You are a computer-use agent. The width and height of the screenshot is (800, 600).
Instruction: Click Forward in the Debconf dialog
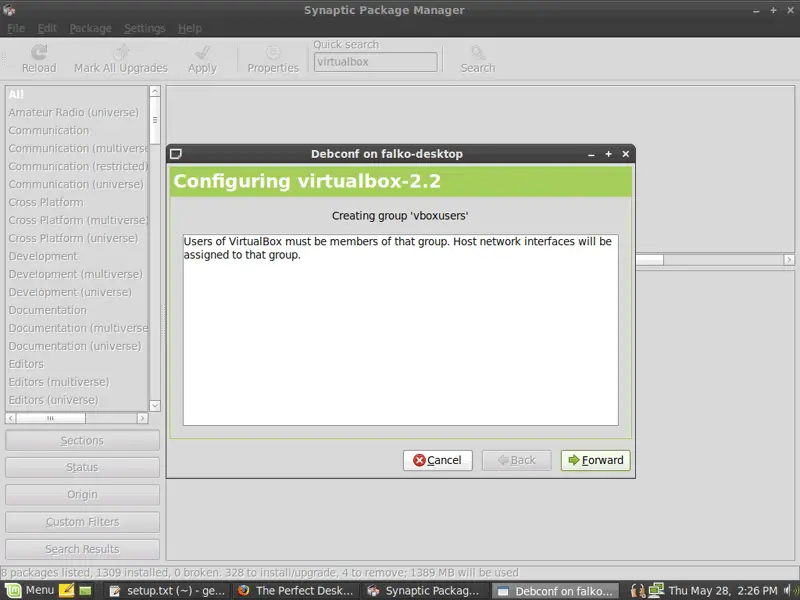coord(595,460)
